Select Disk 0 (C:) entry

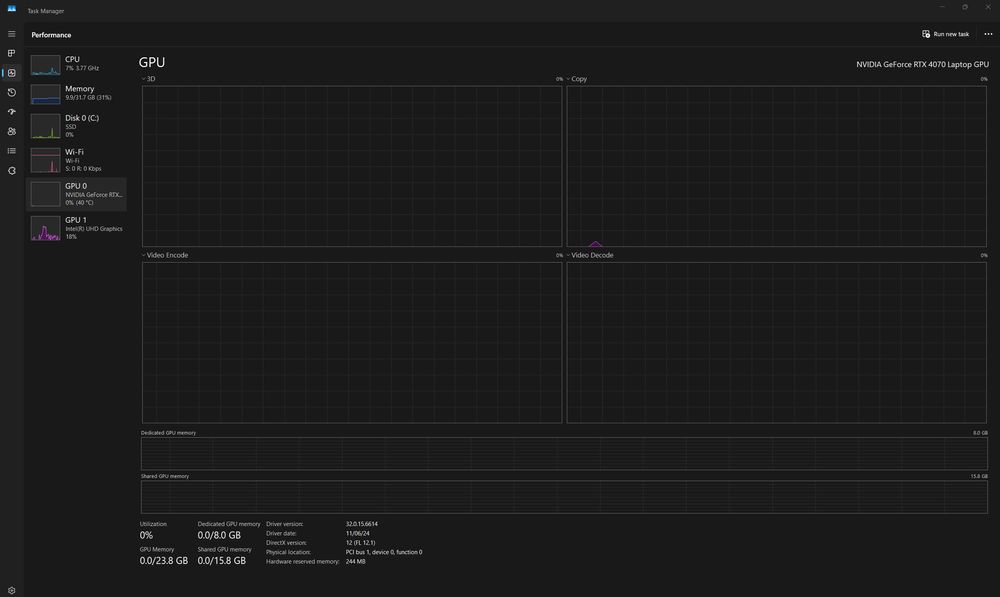point(76,126)
